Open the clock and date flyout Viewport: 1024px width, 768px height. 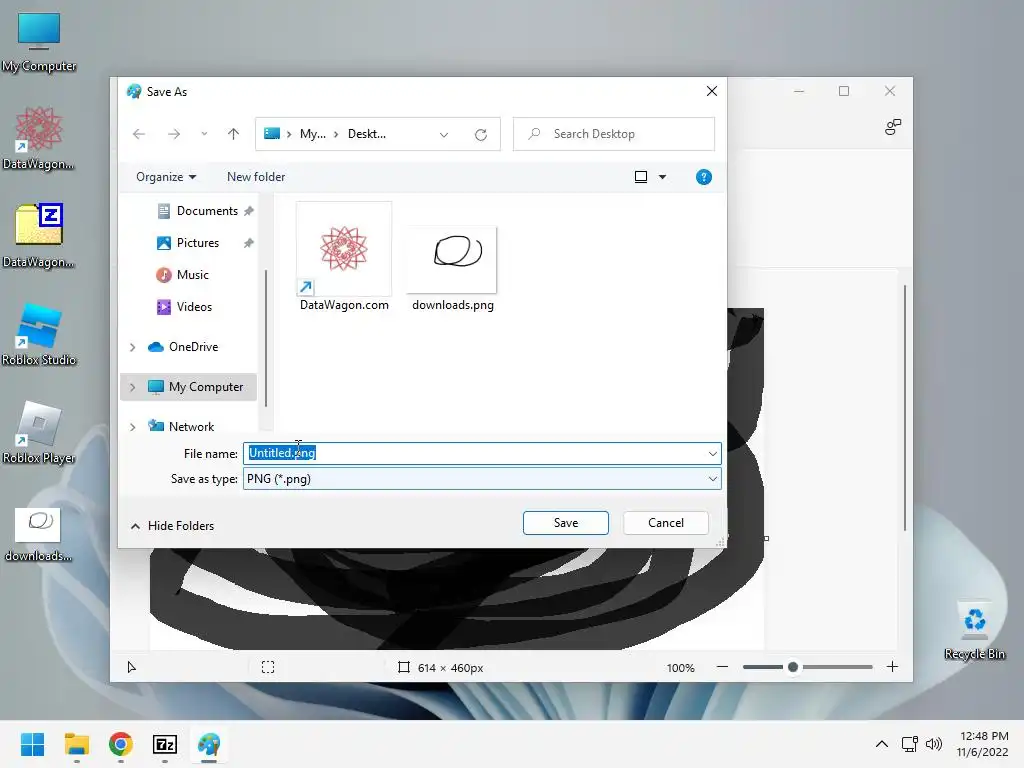click(x=983, y=744)
